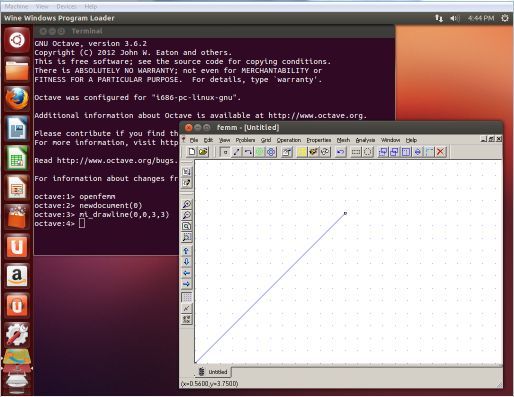The image size is (514, 397).
Task: Click the line endpoint node on canvas
Action: pyautogui.click(x=345, y=213)
